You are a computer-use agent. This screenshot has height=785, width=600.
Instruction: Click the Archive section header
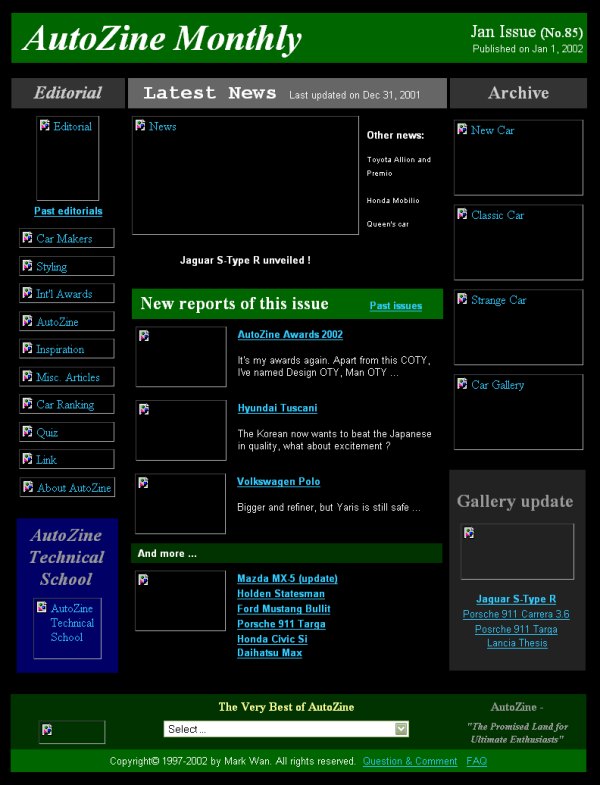tap(518, 93)
